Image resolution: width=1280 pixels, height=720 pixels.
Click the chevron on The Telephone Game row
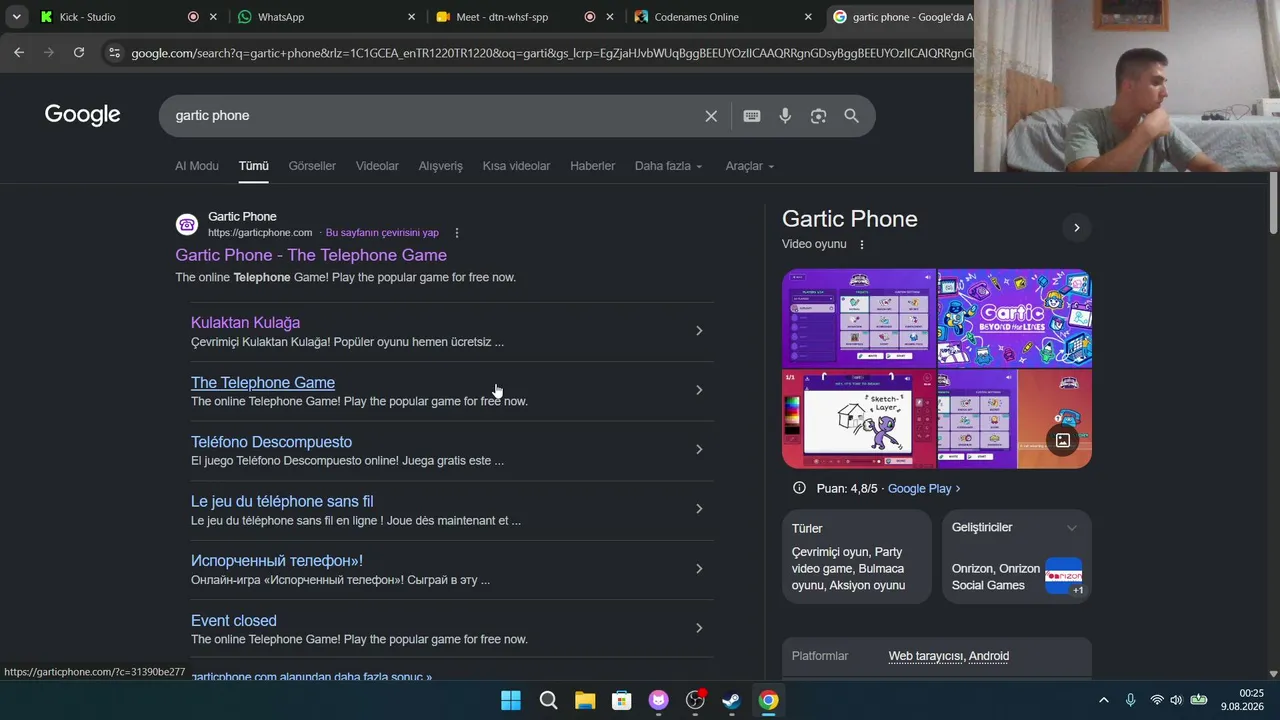click(699, 390)
